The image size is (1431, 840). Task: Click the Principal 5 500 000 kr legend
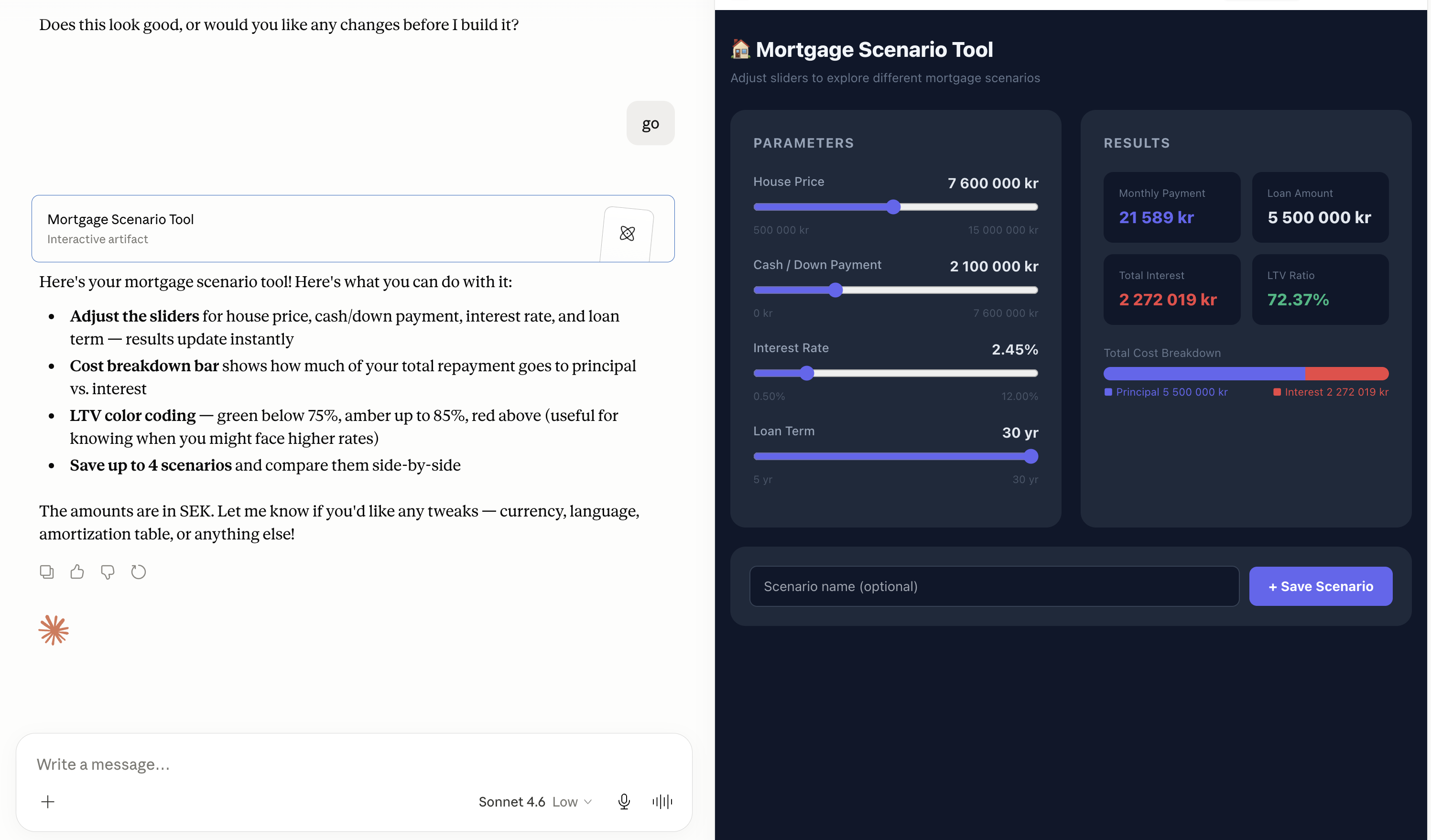coord(1166,392)
